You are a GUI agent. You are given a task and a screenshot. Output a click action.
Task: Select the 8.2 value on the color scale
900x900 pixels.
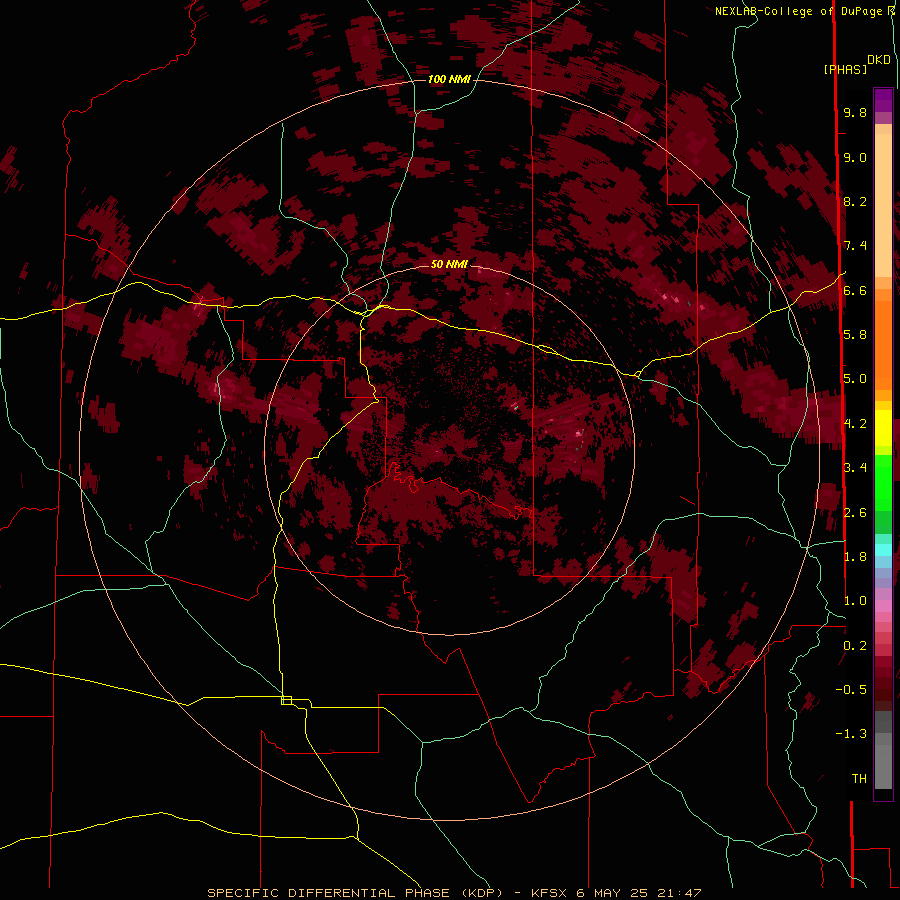pos(855,201)
